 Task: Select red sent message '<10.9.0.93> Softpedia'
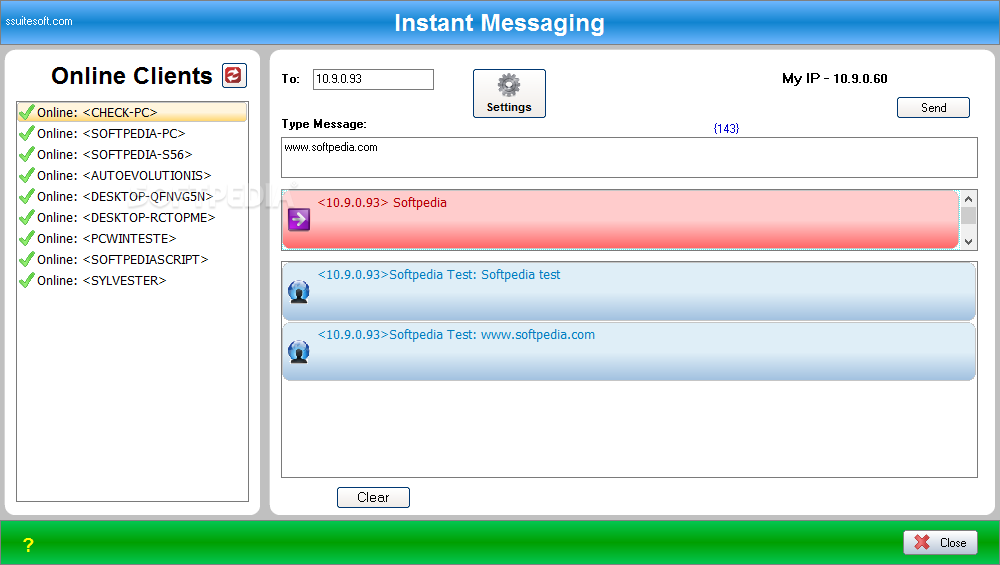[621, 219]
